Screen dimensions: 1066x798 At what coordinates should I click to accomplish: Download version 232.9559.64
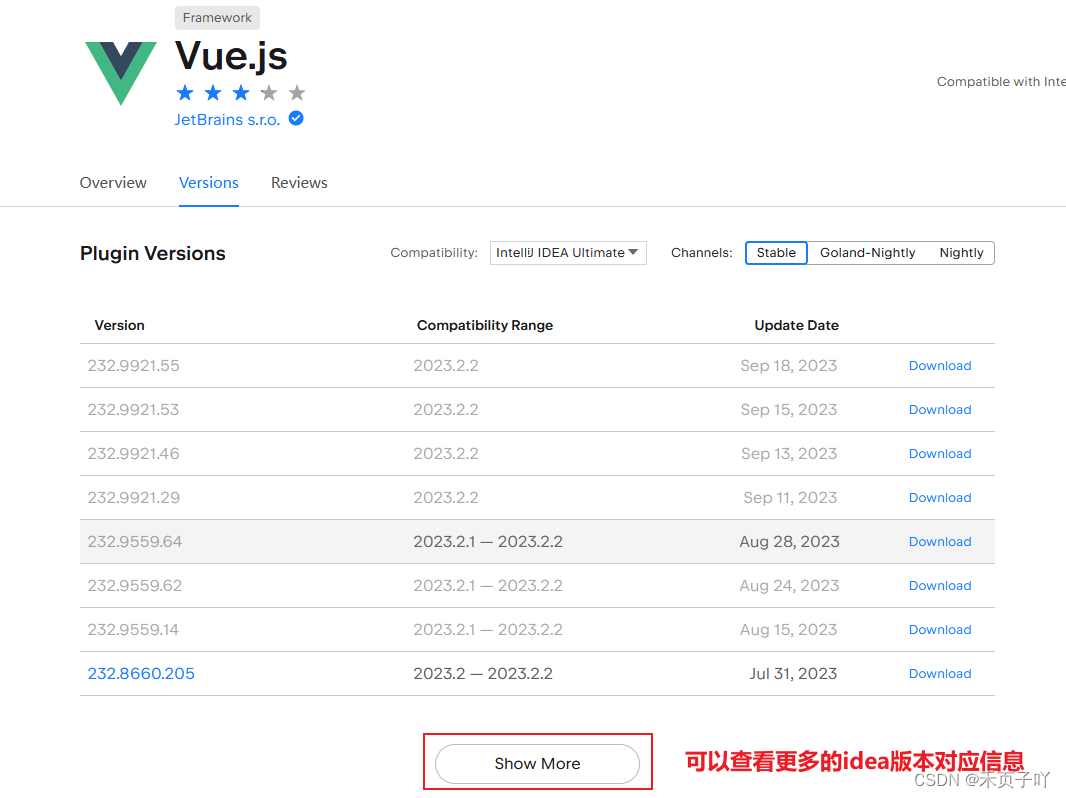[x=940, y=542]
